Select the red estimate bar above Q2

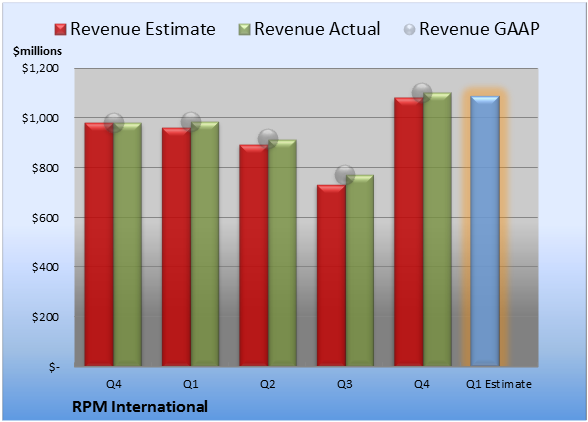(x=254, y=255)
